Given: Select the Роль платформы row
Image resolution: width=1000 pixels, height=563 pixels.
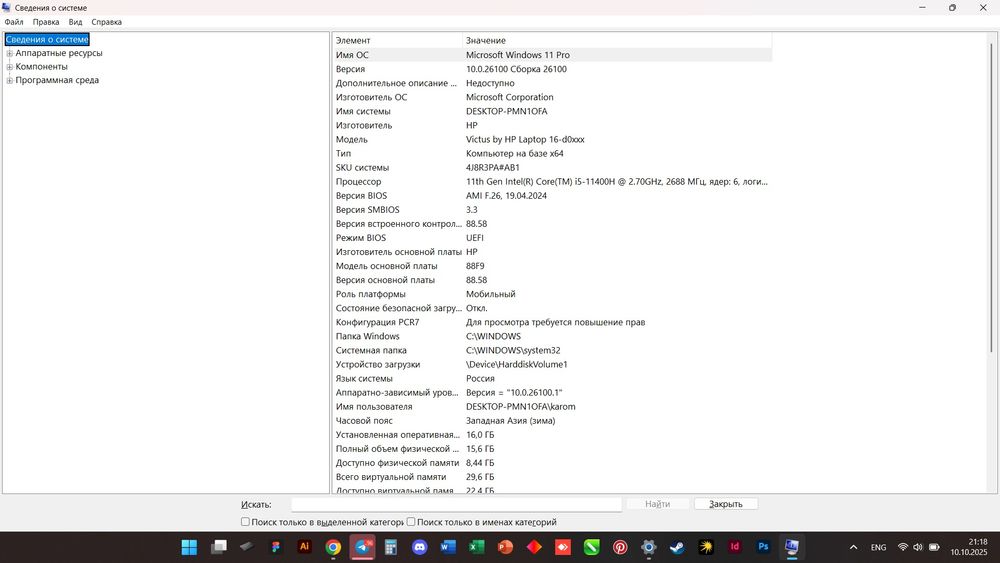Looking at the screenshot, I should pyautogui.click(x=552, y=294).
